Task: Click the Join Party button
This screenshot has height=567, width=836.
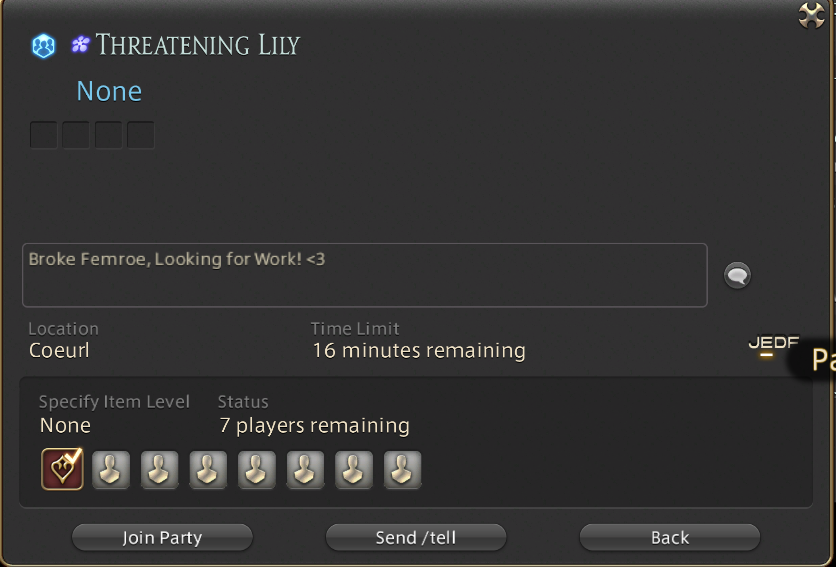Action: coord(162,537)
